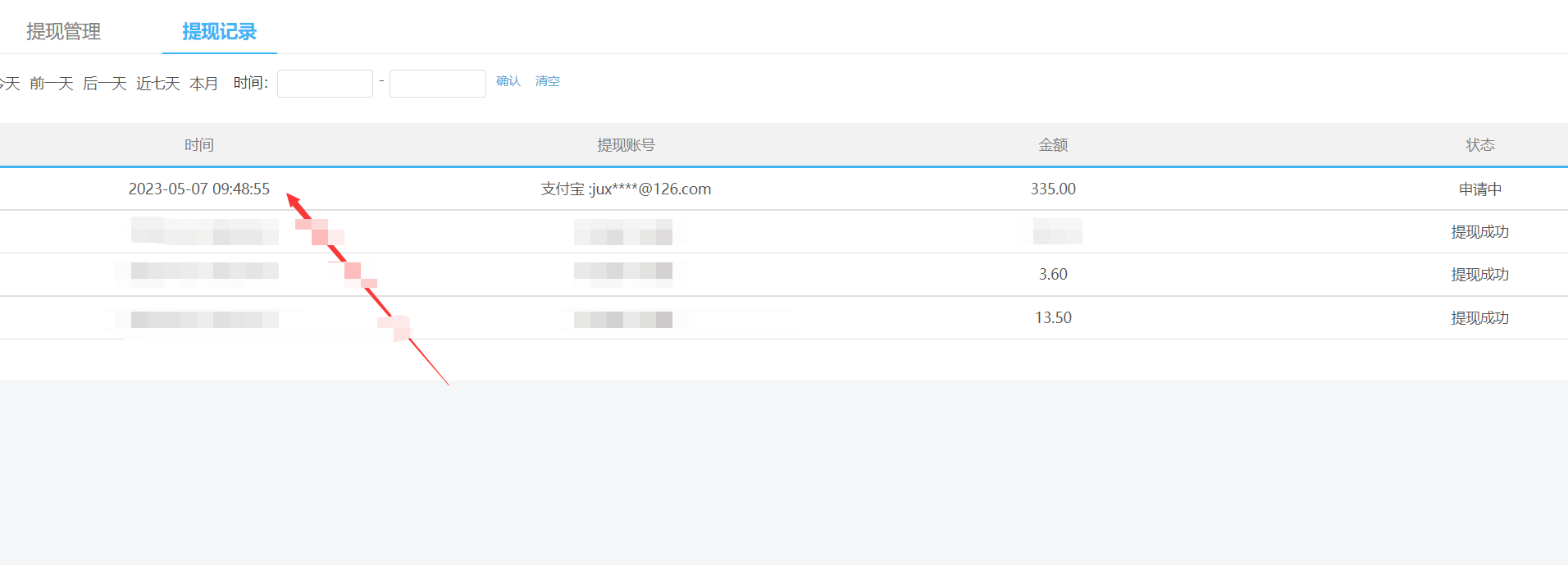Screen dimensions: 1568x565
Task: Click the 状态 column header
Action: click(x=1479, y=145)
